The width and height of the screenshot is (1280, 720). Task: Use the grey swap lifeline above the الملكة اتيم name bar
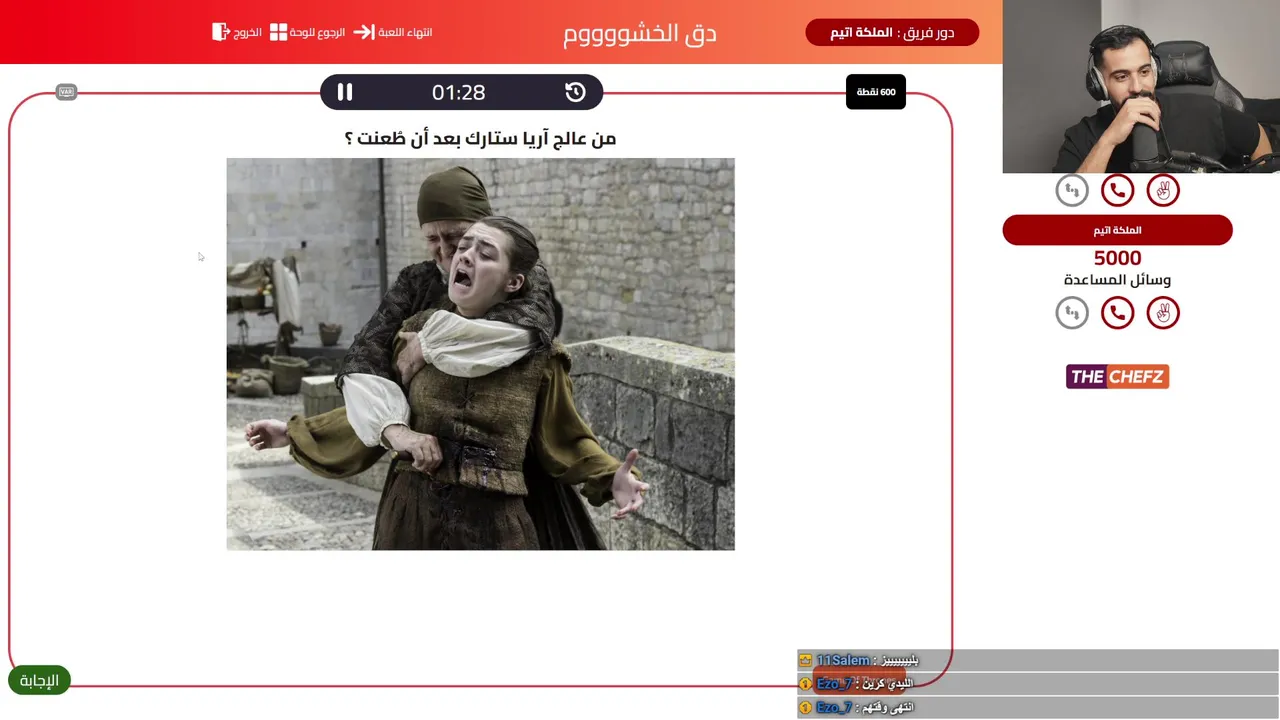tap(1072, 190)
